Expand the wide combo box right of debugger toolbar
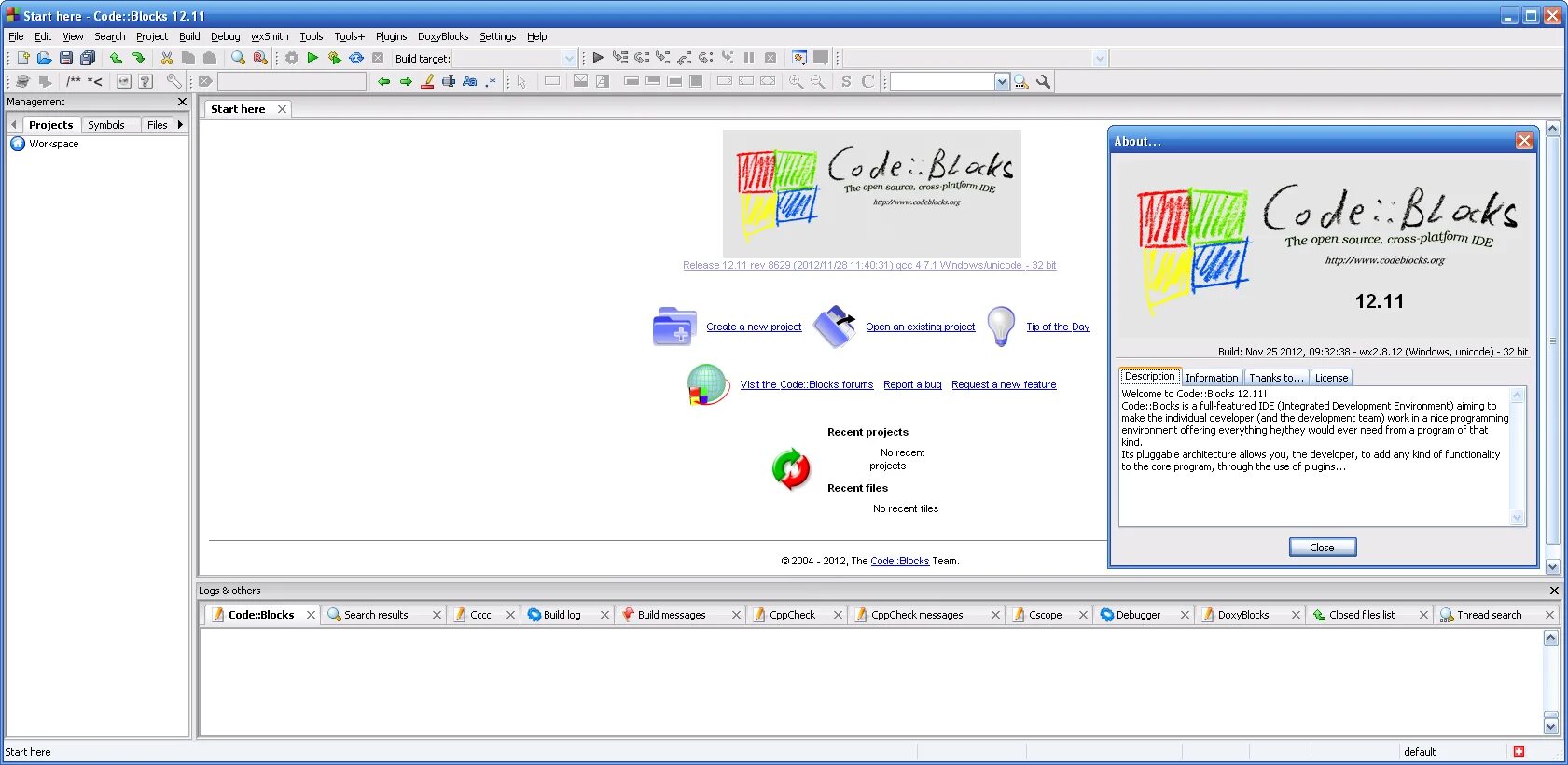Screen dimensions: 1568x765 1100,59
